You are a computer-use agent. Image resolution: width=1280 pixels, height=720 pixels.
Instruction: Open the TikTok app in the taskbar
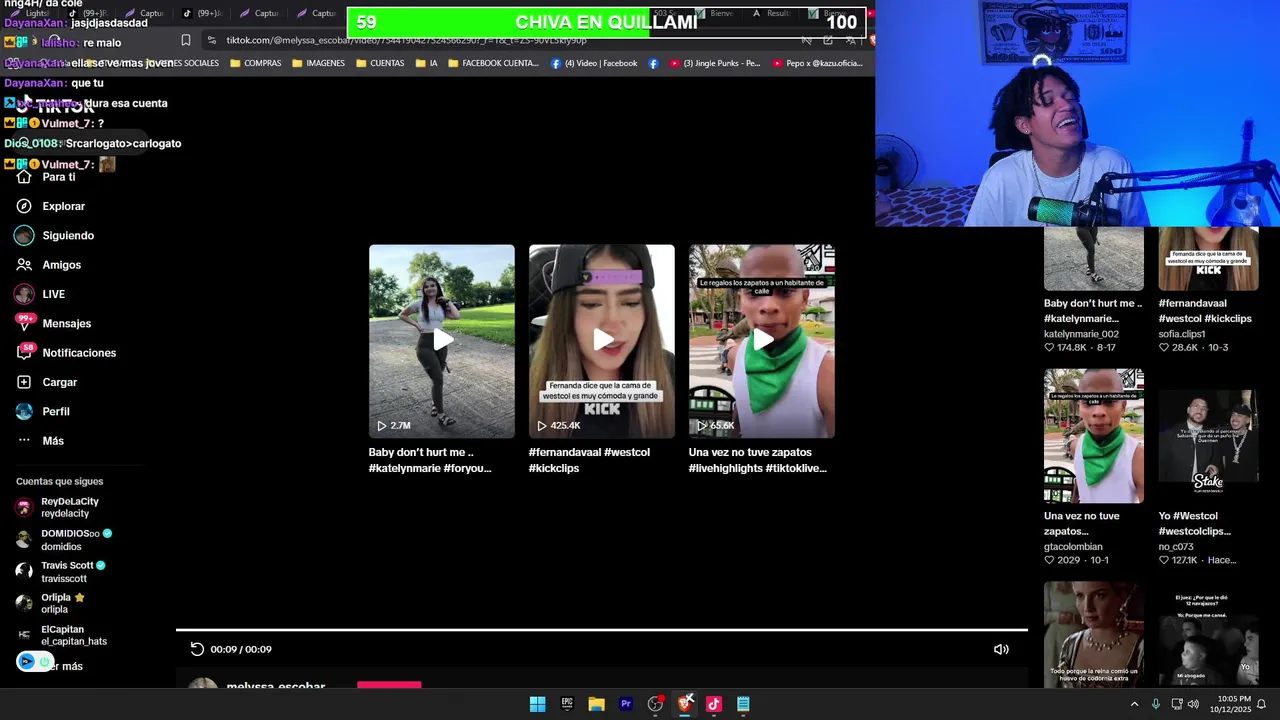pyautogui.click(x=714, y=704)
